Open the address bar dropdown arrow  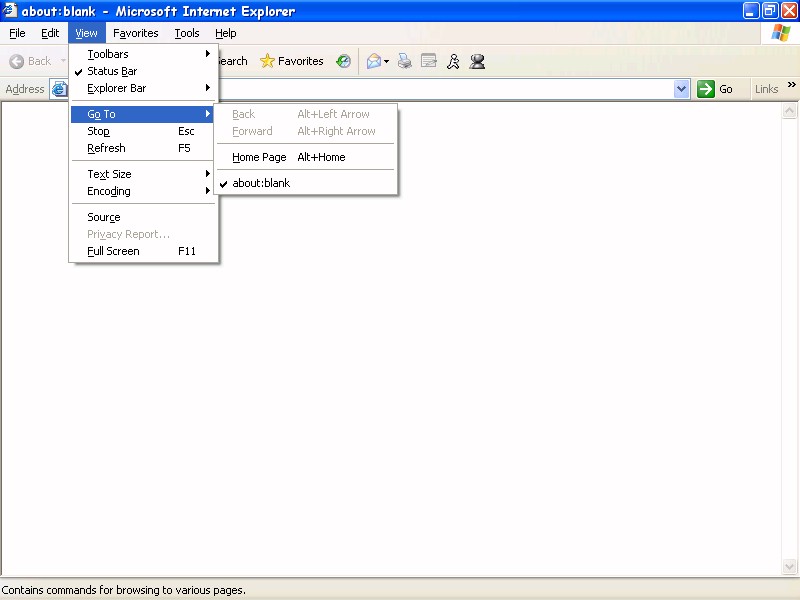682,89
